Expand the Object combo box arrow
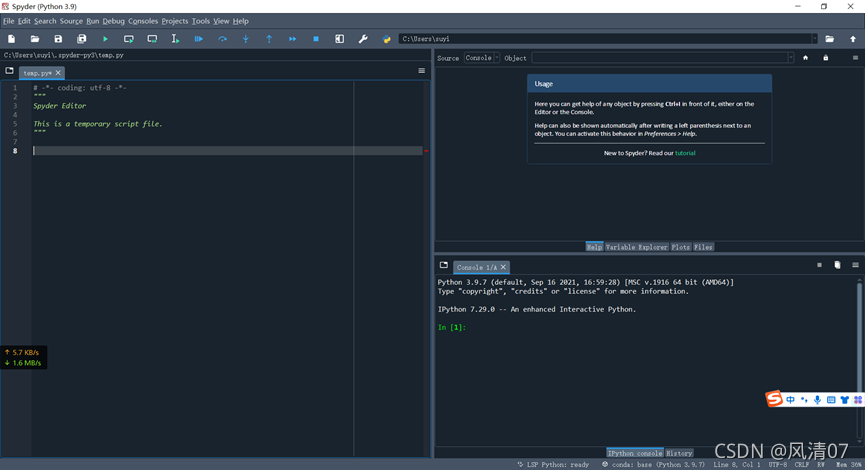This screenshot has height=470, width=865. point(791,58)
